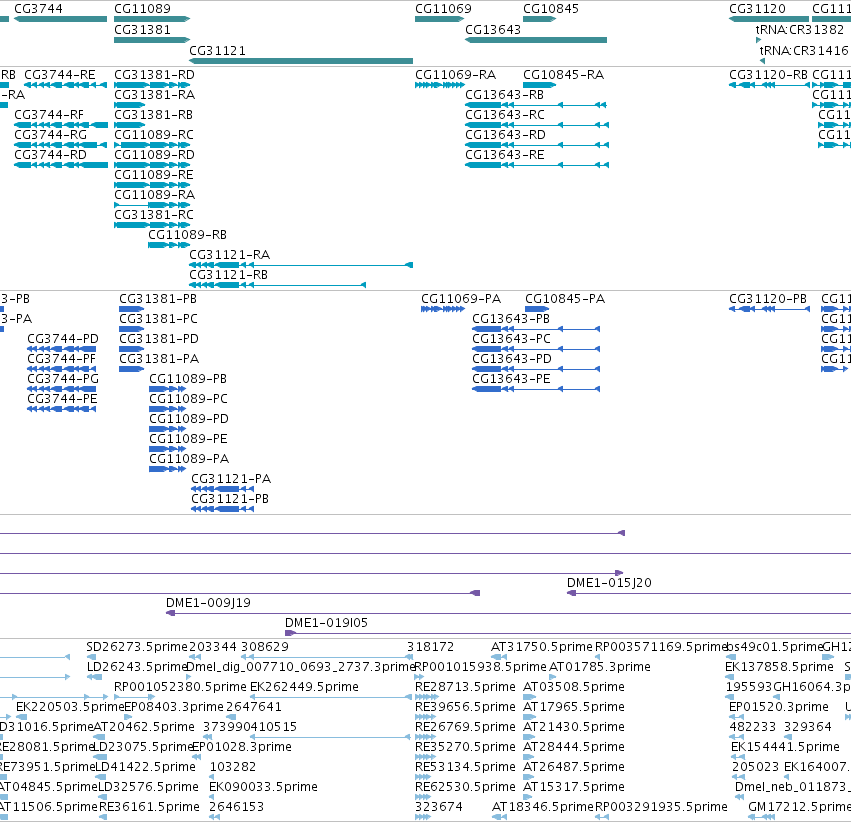Click protein CG11069-PA

click(x=443, y=309)
